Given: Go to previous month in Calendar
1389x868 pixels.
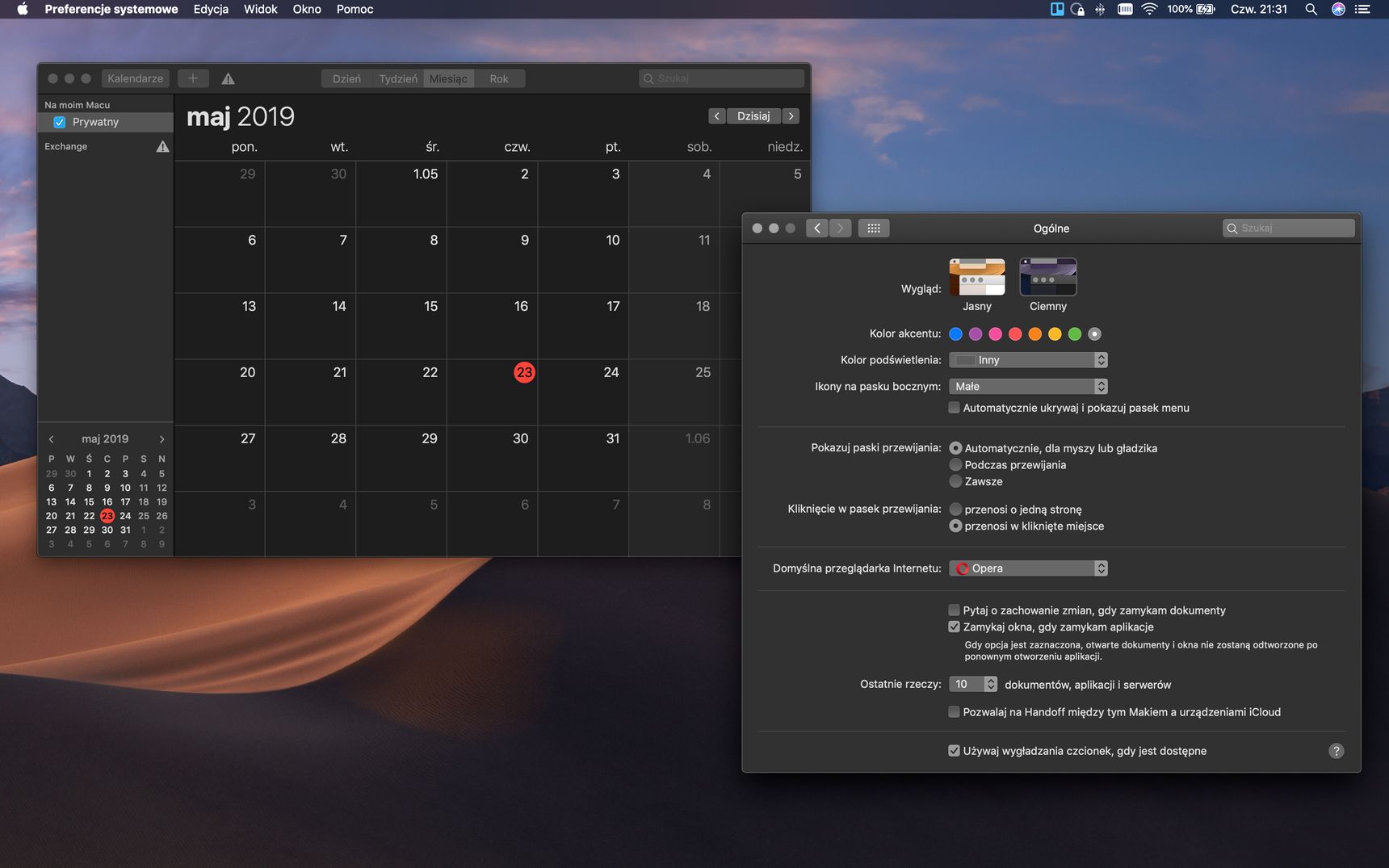Looking at the screenshot, I should (x=716, y=116).
